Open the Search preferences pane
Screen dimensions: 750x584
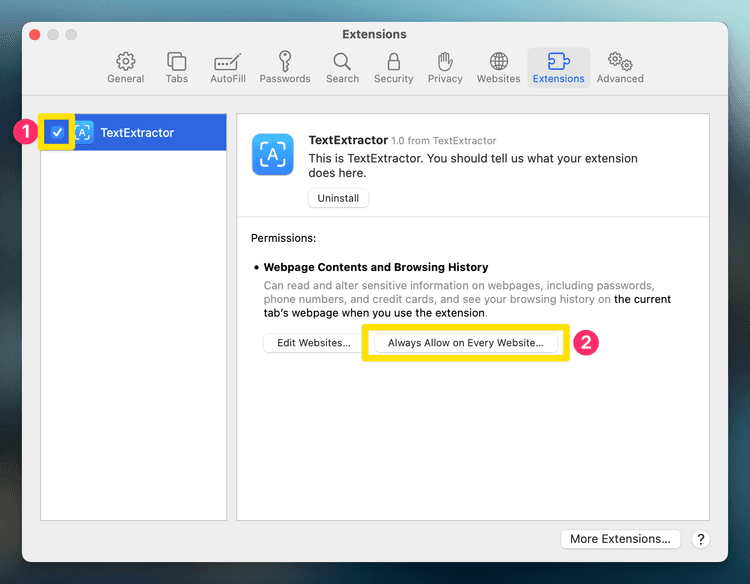click(x=342, y=62)
